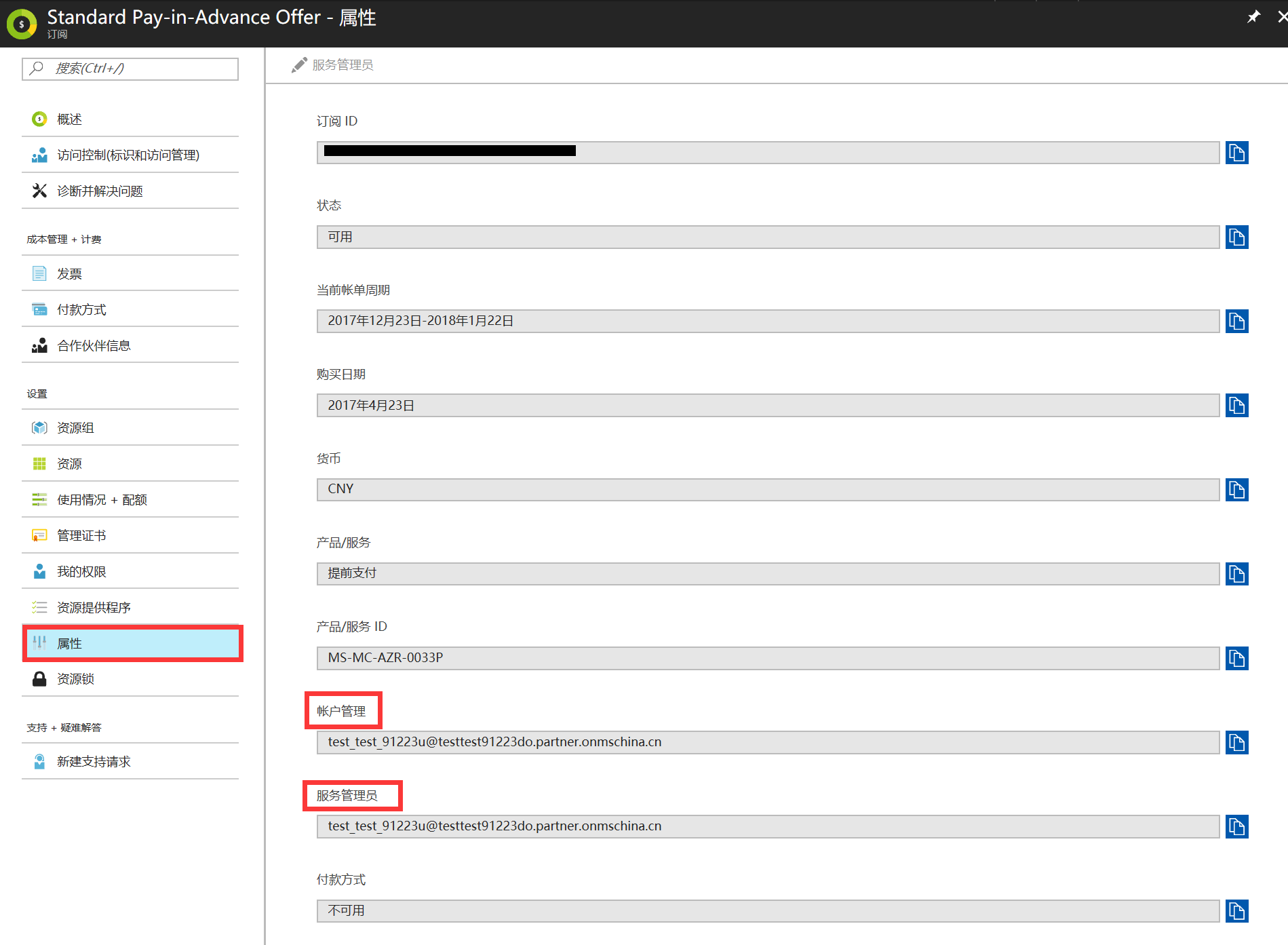This screenshot has height=945, width=1288.
Task: Click the 服务管理员 edit button
Action: point(333,65)
